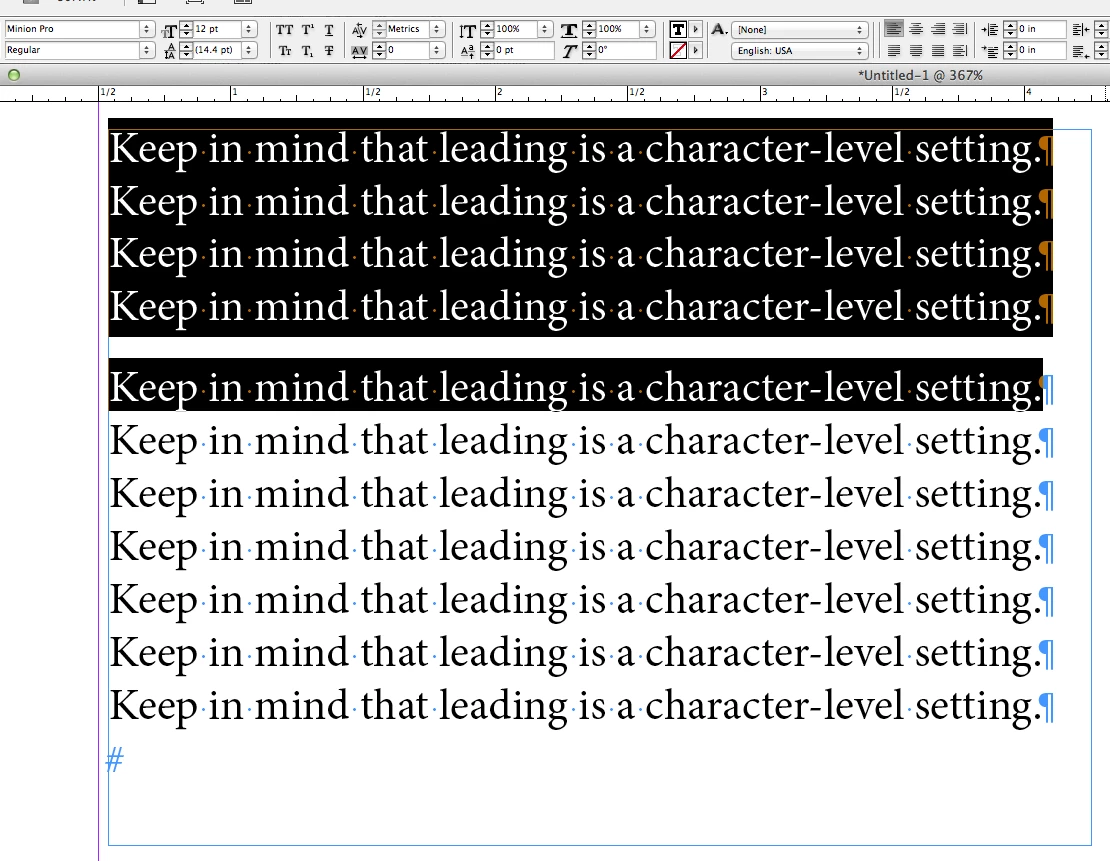The image size is (1110, 861).
Task: Open the 12 pt font size dropdown
Action: [248, 29]
